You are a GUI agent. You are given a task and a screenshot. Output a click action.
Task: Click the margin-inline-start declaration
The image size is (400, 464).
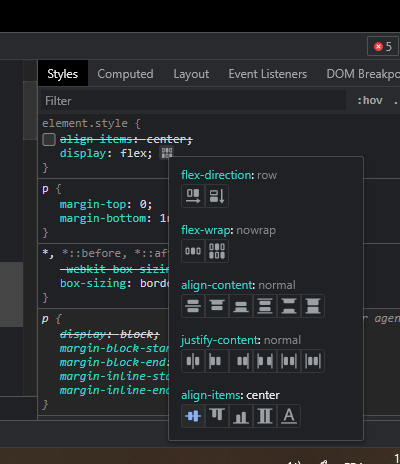pyautogui.click(x=114, y=377)
